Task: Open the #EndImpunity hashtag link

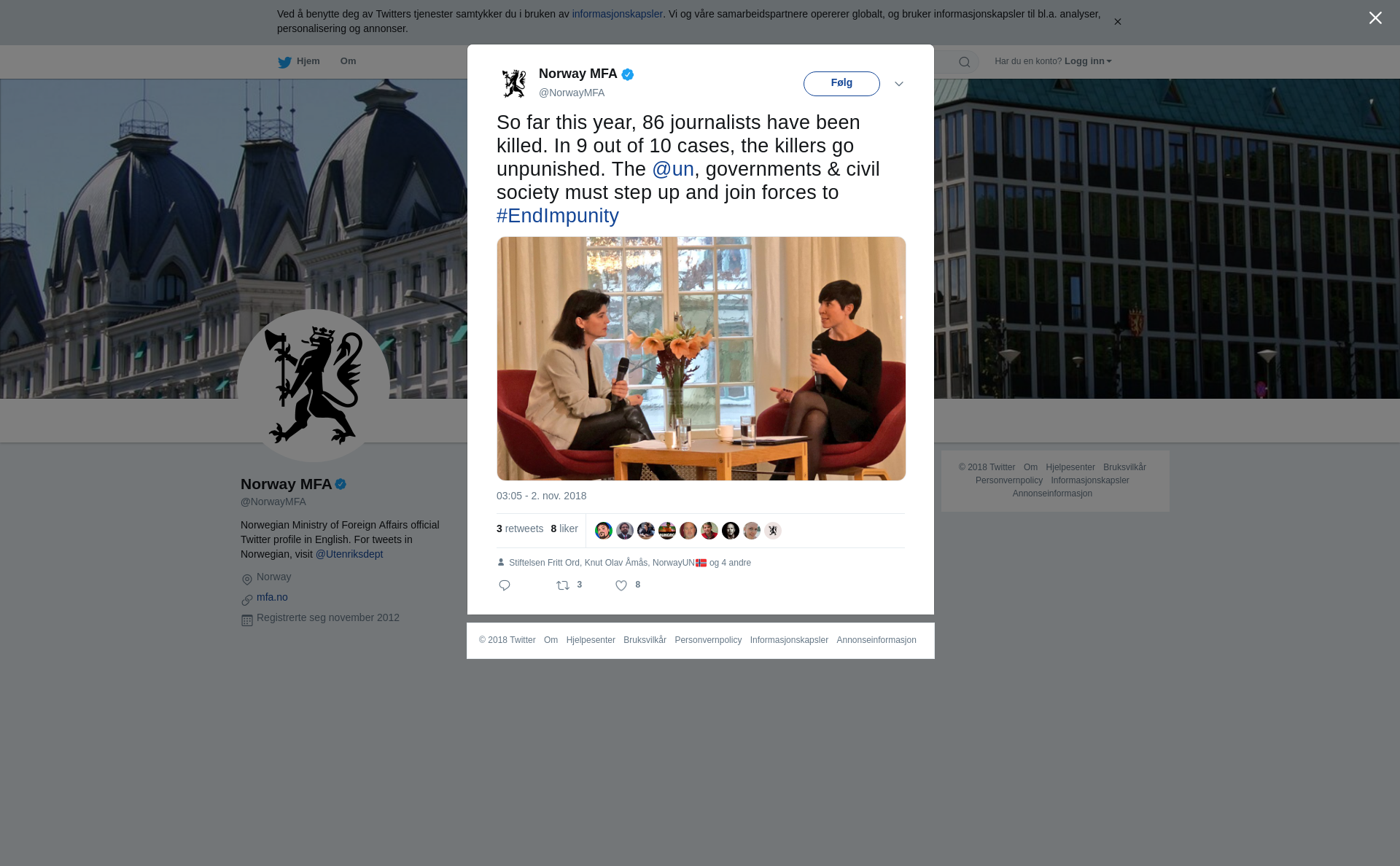Action: coord(558,216)
